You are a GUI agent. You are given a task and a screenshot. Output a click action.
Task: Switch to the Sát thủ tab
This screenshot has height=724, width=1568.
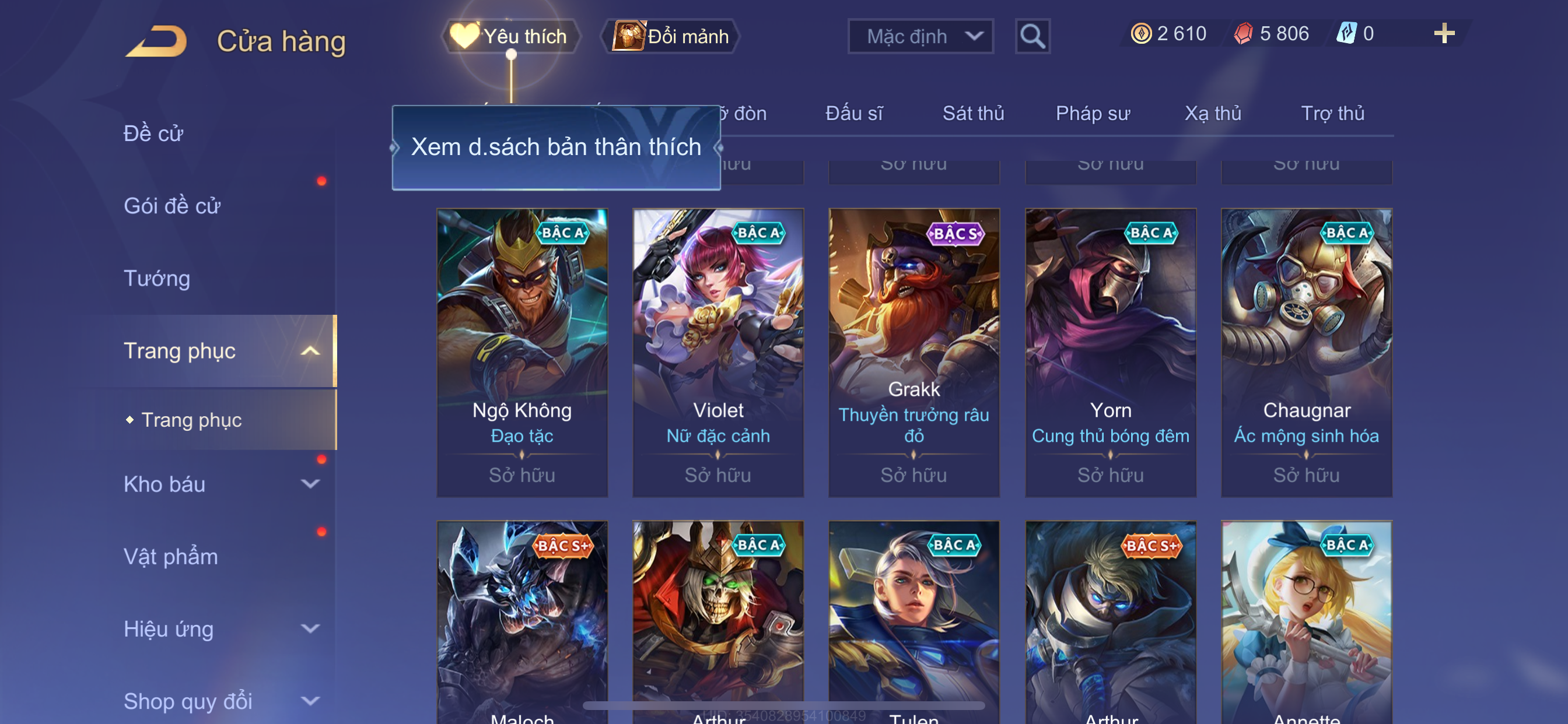(x=972, y=113)
